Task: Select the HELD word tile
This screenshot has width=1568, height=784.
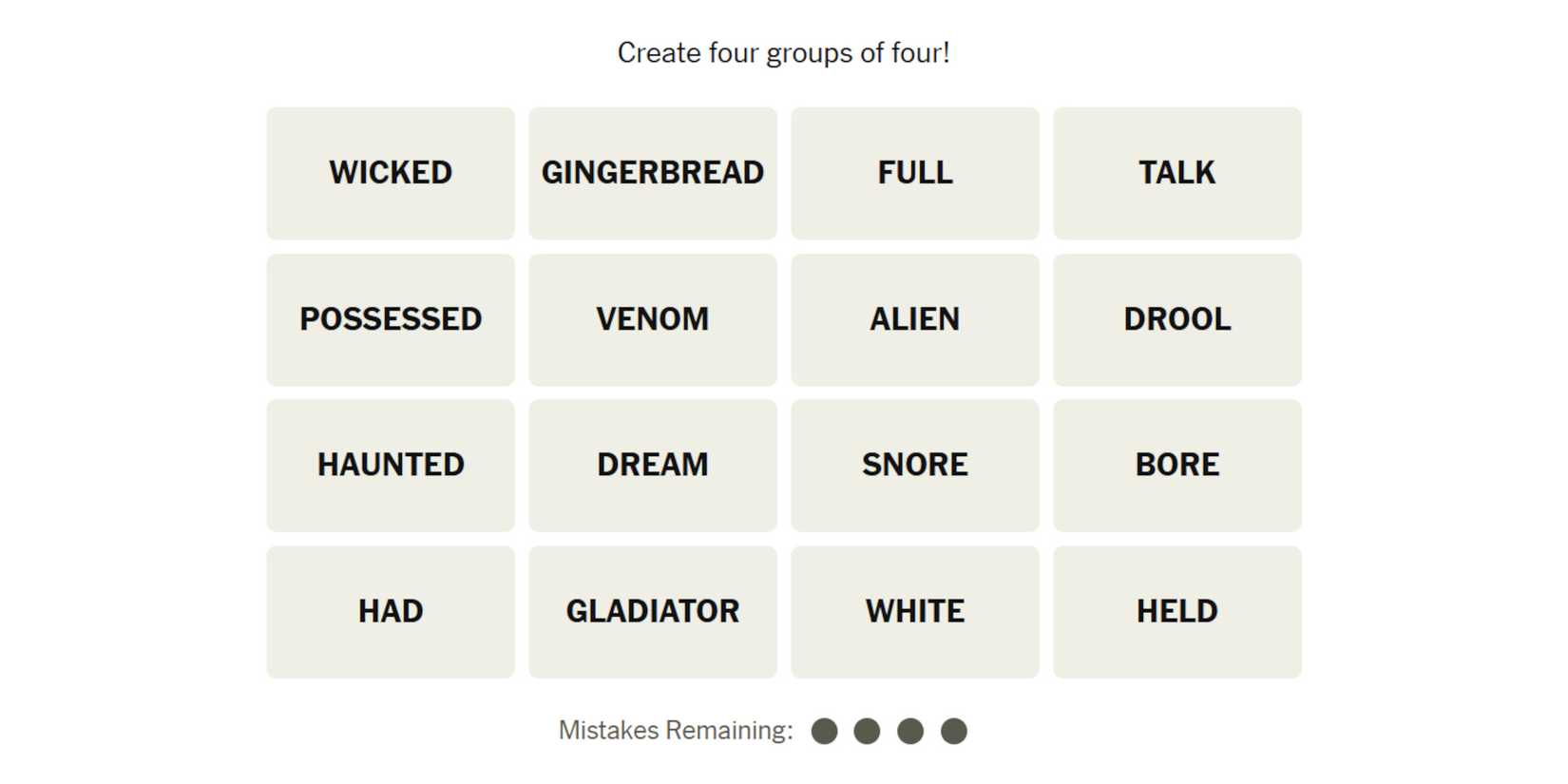Action: pyautogui.click(x=1177, y=612)
